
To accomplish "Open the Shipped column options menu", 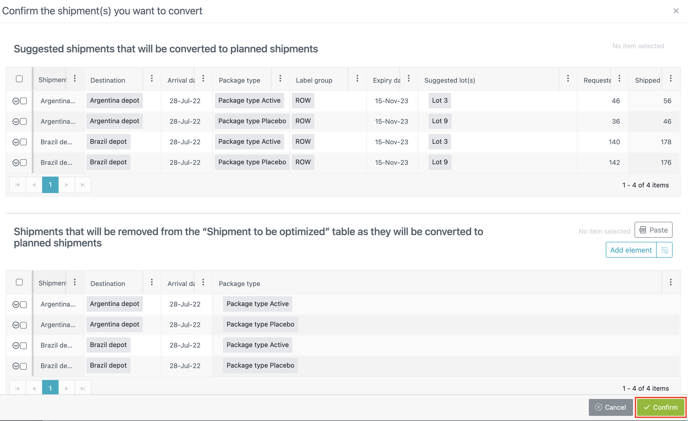I will [x=671, y=79].
